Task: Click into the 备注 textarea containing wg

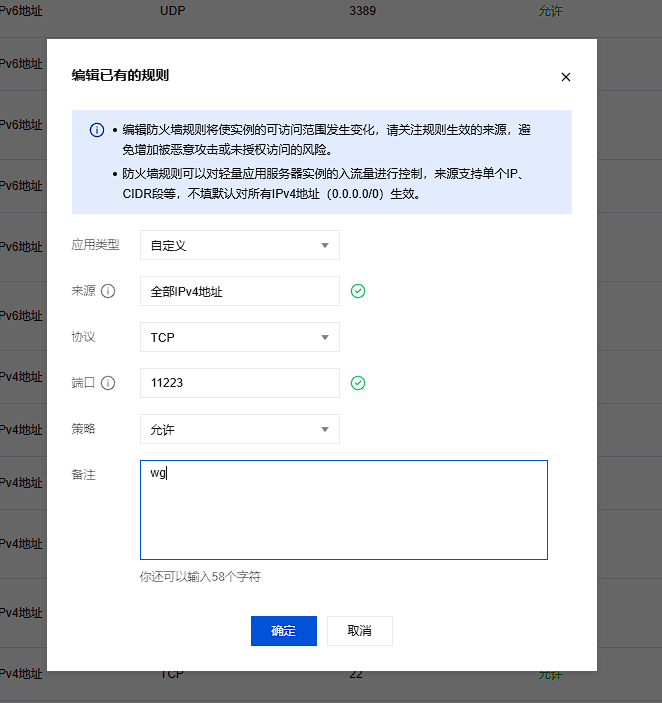Action: pyautogui.click(x=344, y=510)
